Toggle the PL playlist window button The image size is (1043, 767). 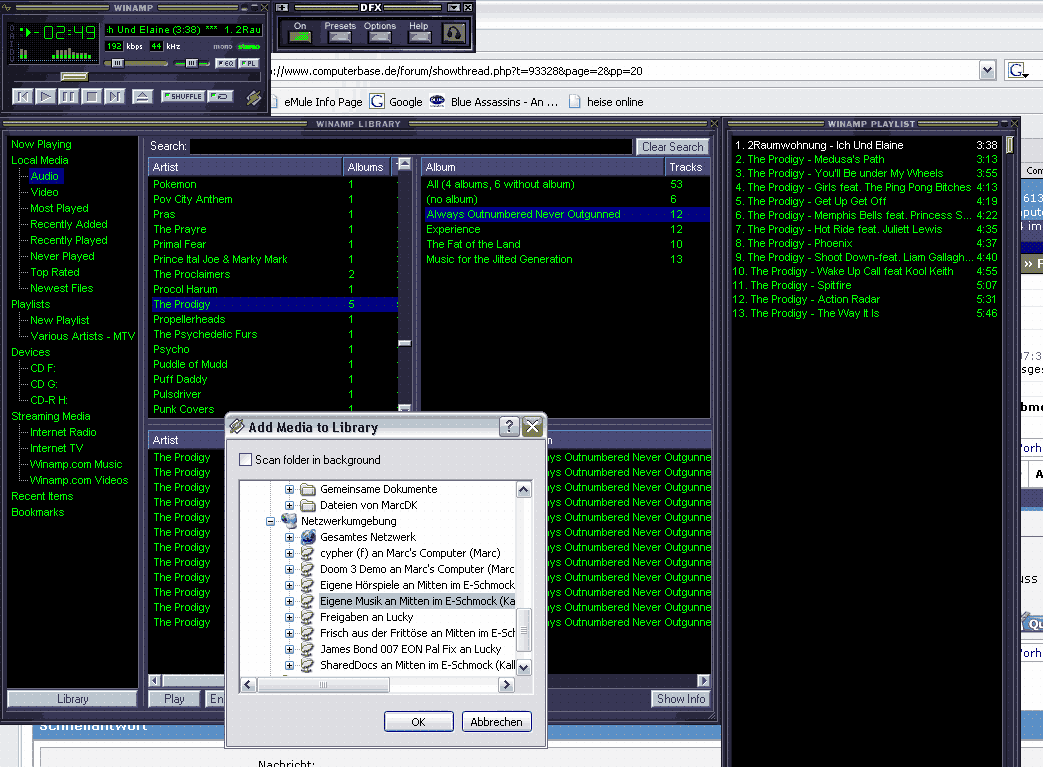point(249,63)
